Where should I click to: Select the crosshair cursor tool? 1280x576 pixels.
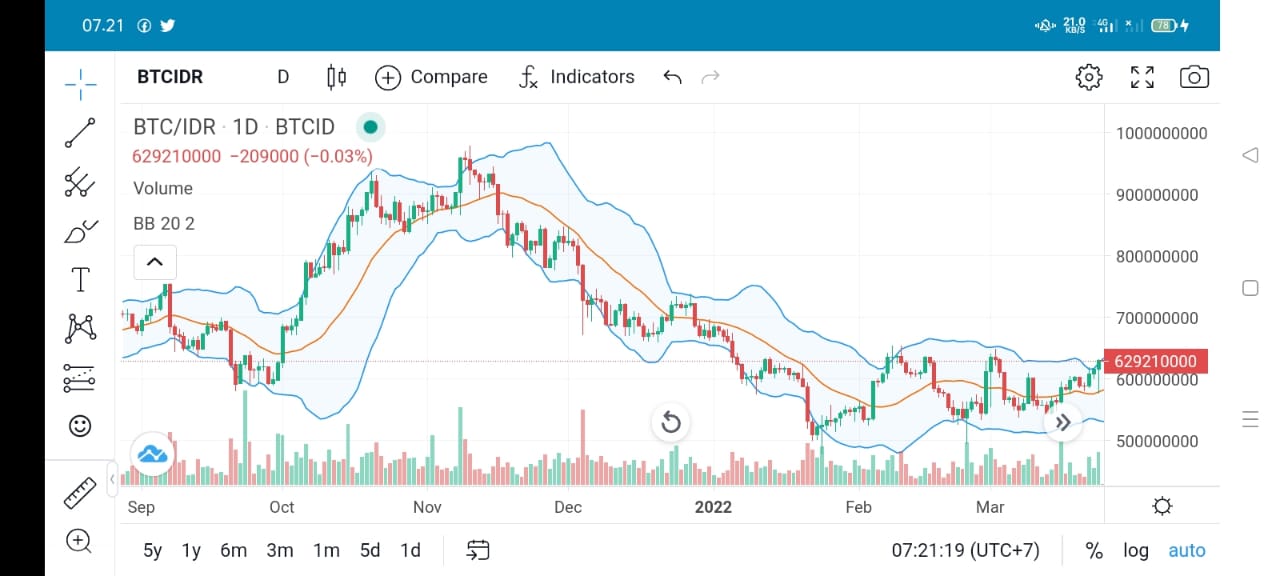point(80,84)
